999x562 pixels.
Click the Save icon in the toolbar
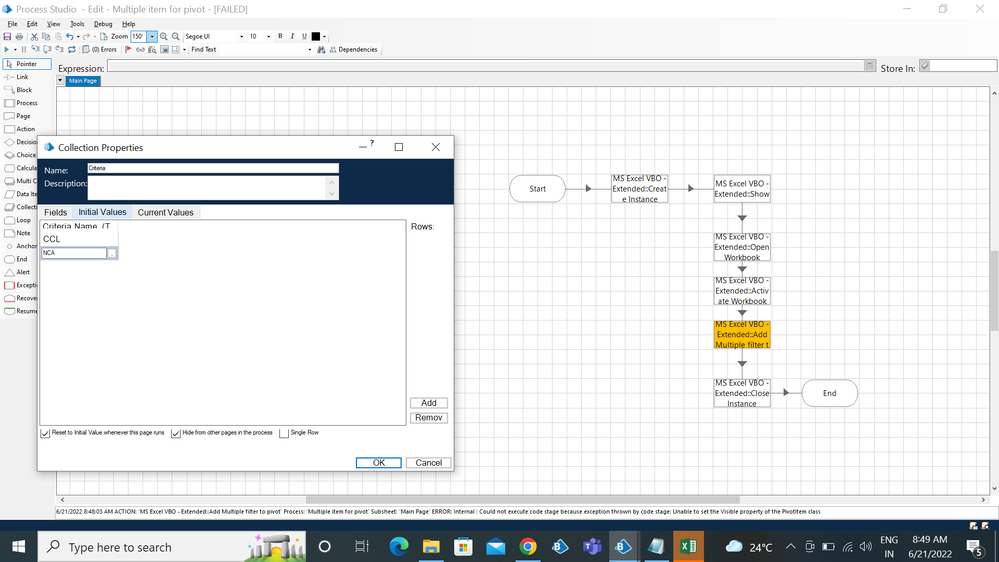(7, 37)
